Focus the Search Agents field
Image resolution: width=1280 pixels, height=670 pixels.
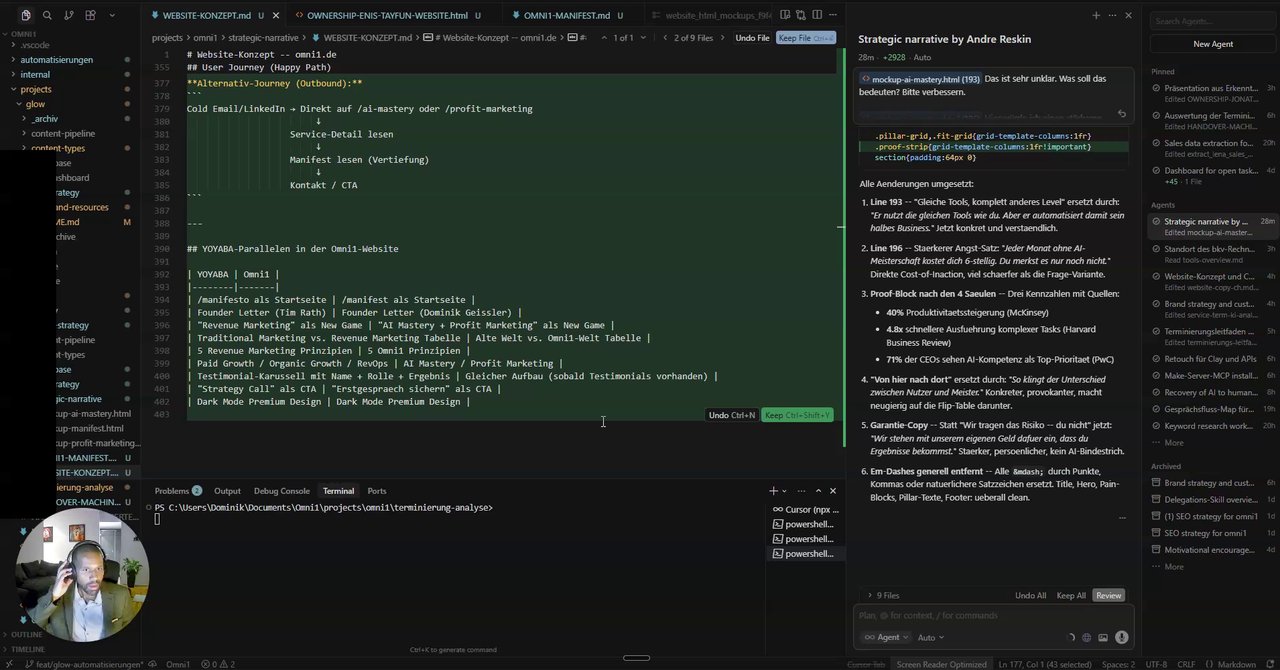[x=1213, y=21]
